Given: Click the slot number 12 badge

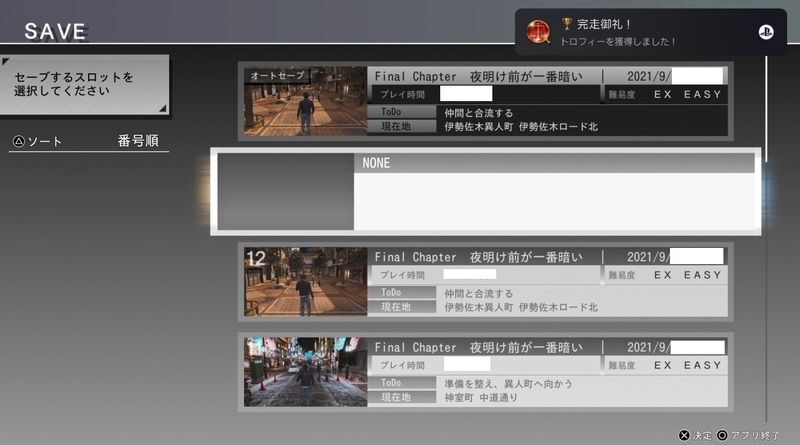Looking at the screenshot, I should tap(256, 258).
